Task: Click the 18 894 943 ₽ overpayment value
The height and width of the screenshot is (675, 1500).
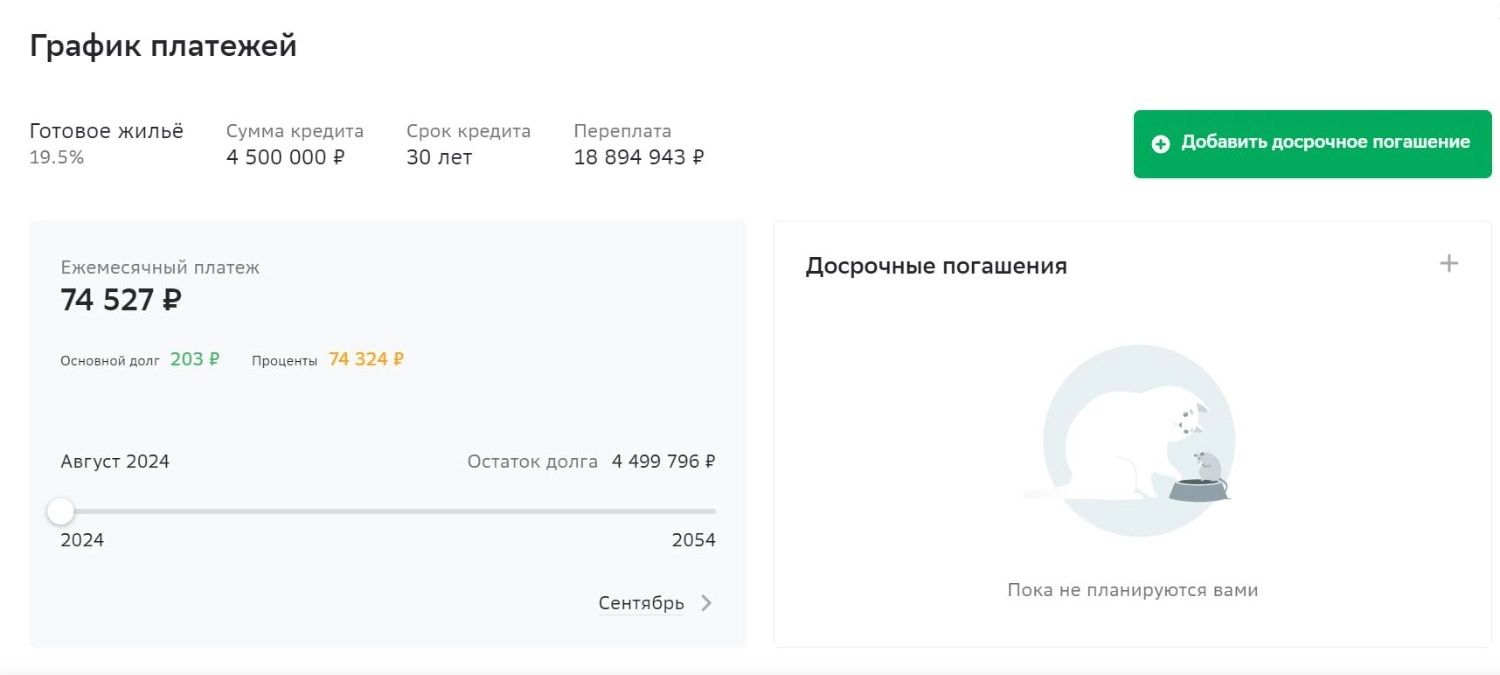Action: point(638,157)
